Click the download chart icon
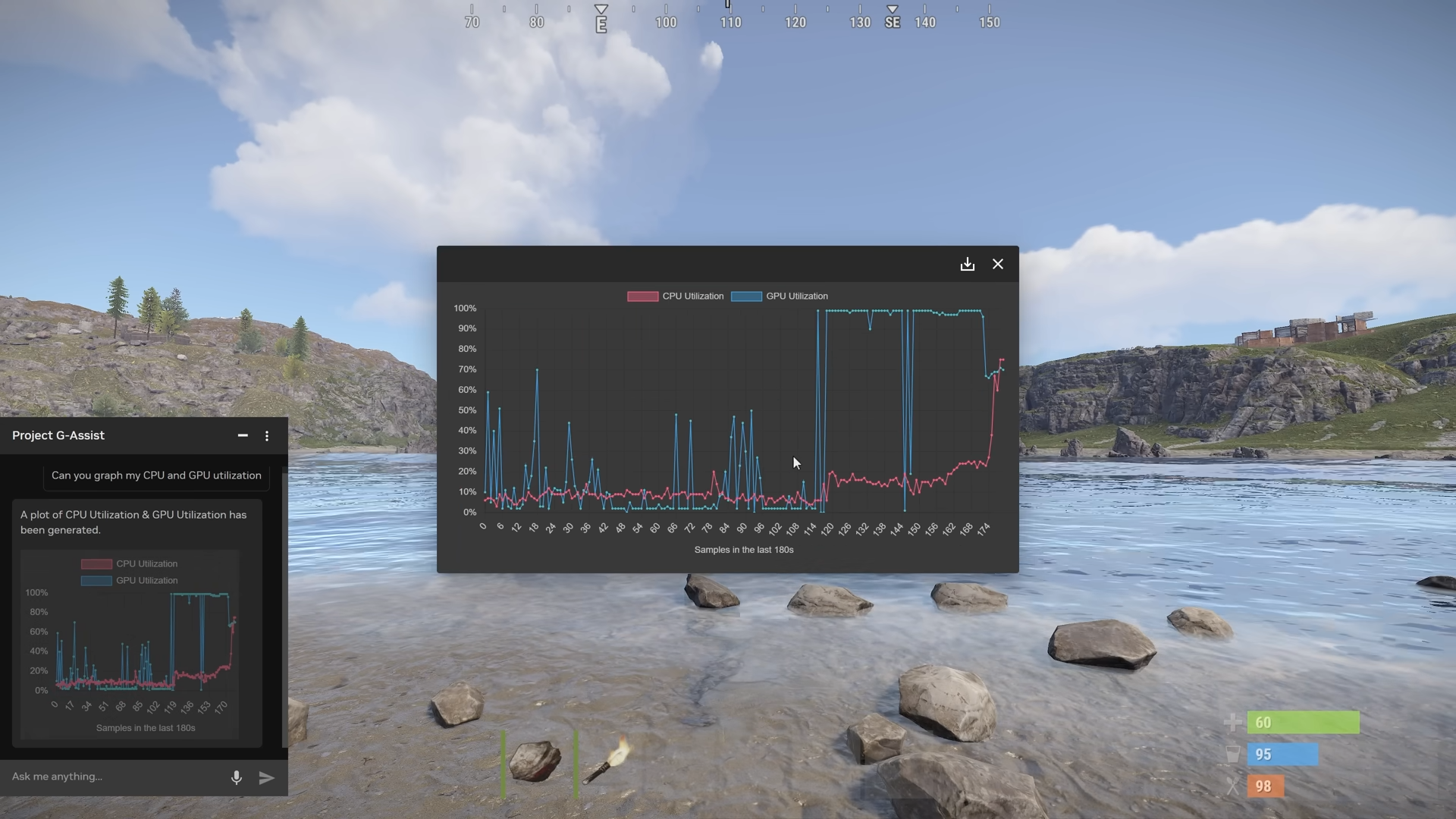1456x819 pixels. click(x=967, y=264)
